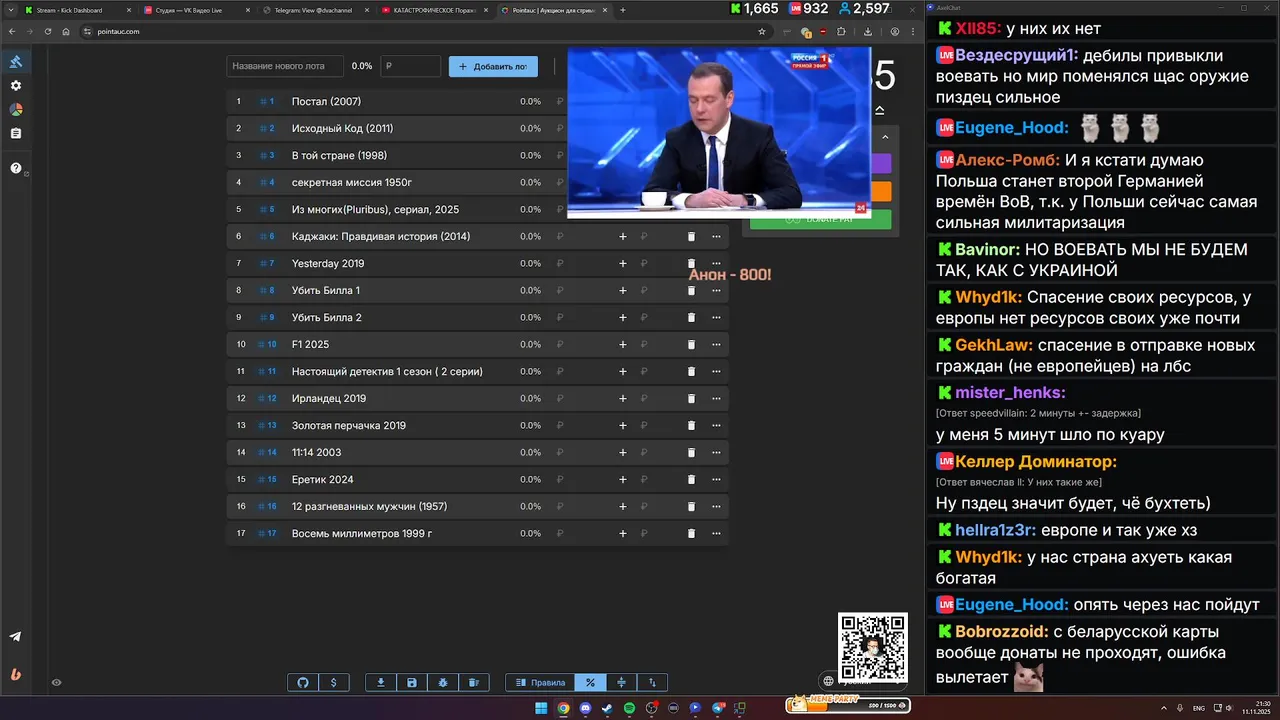The width and height of the screenshot is (1280, 720).
Task: Click the QR code image
Action: (873, 648)
